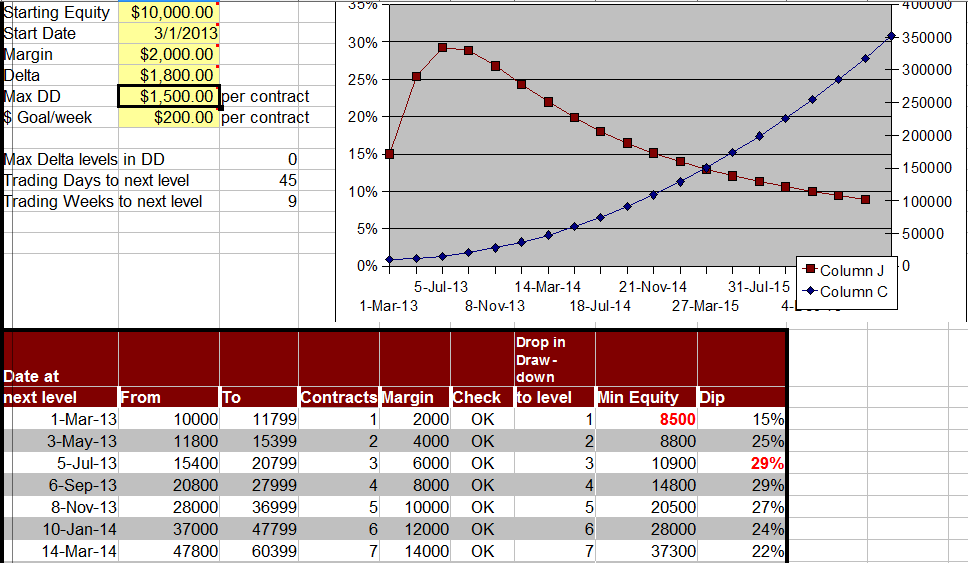This screenshot has height=563, width=968.
Task: Click the Contracts column header in table
Action: (x=339, y=397)
